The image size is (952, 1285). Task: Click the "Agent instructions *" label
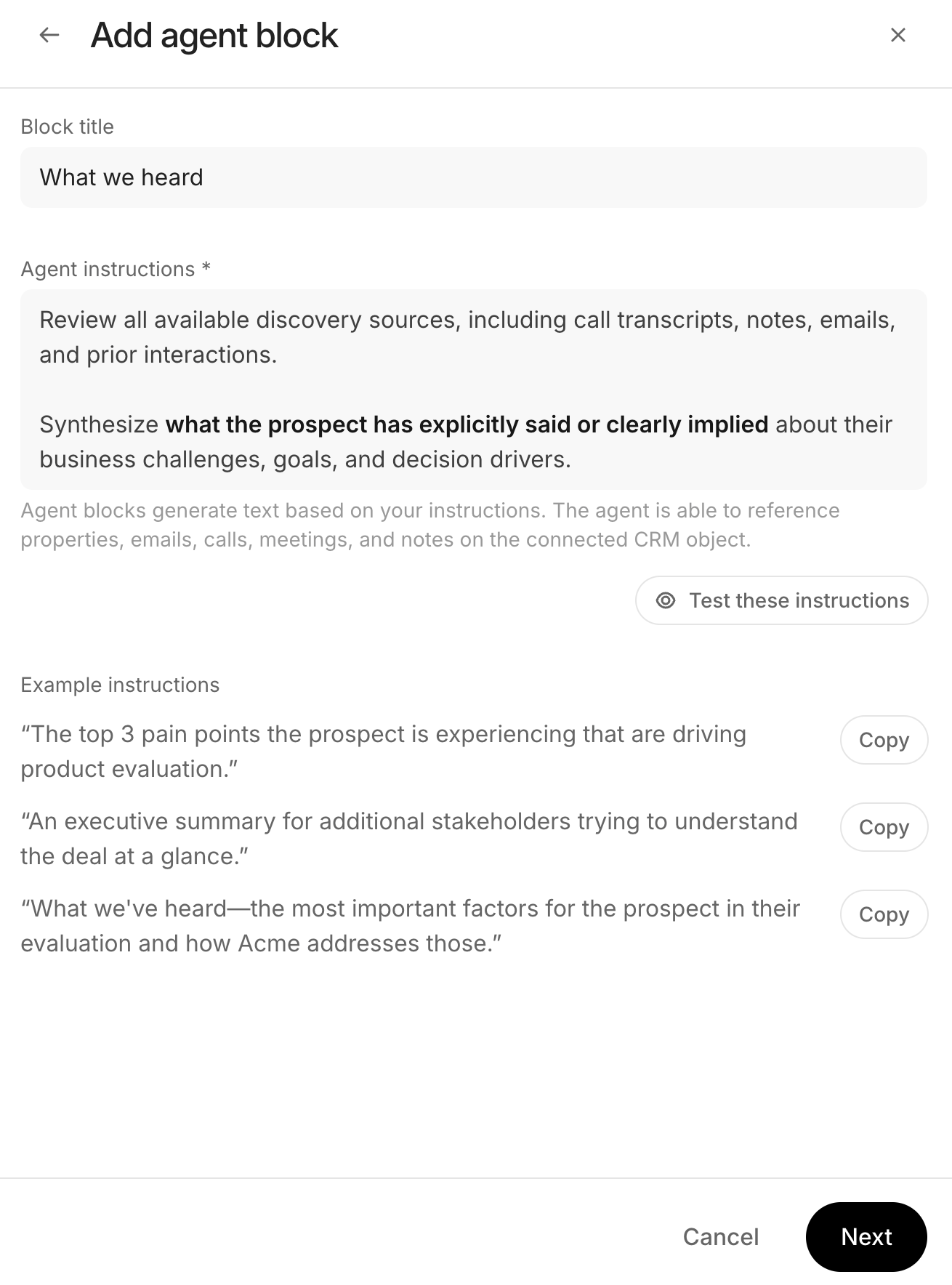(116, 269)
